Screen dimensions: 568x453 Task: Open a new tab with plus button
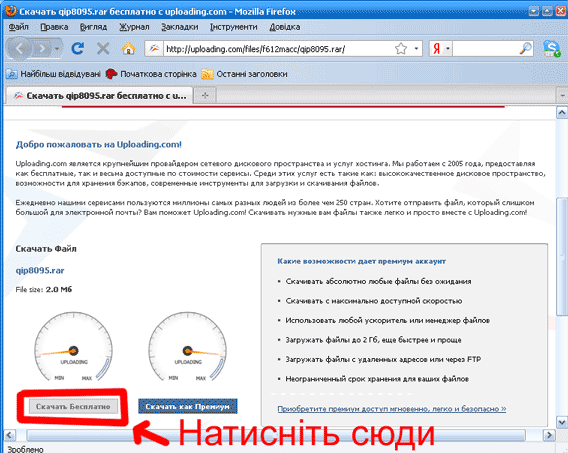[x=205, y=96]
